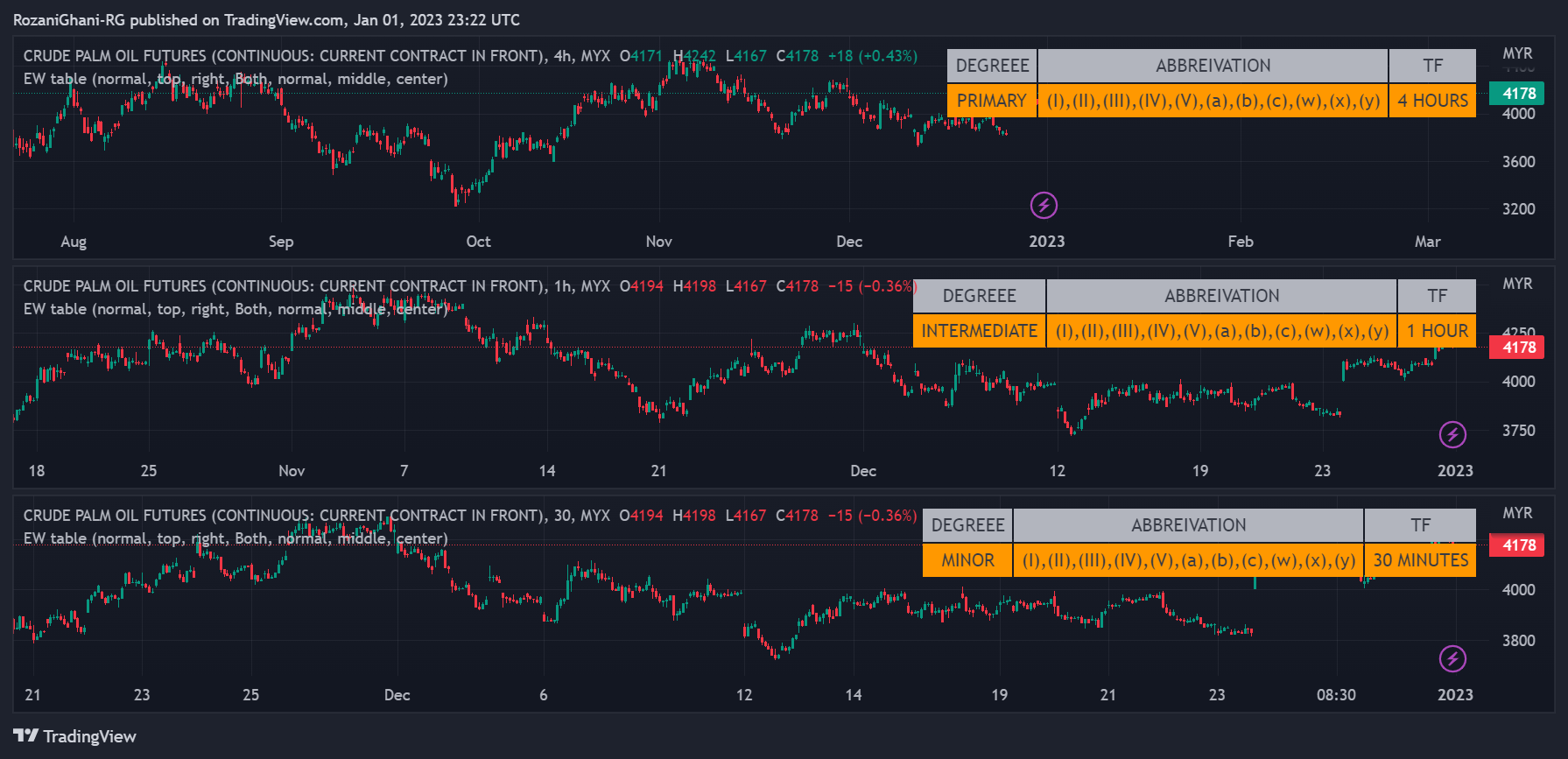Click the 3750 price level on 1h chart

tap(1519, 431)
